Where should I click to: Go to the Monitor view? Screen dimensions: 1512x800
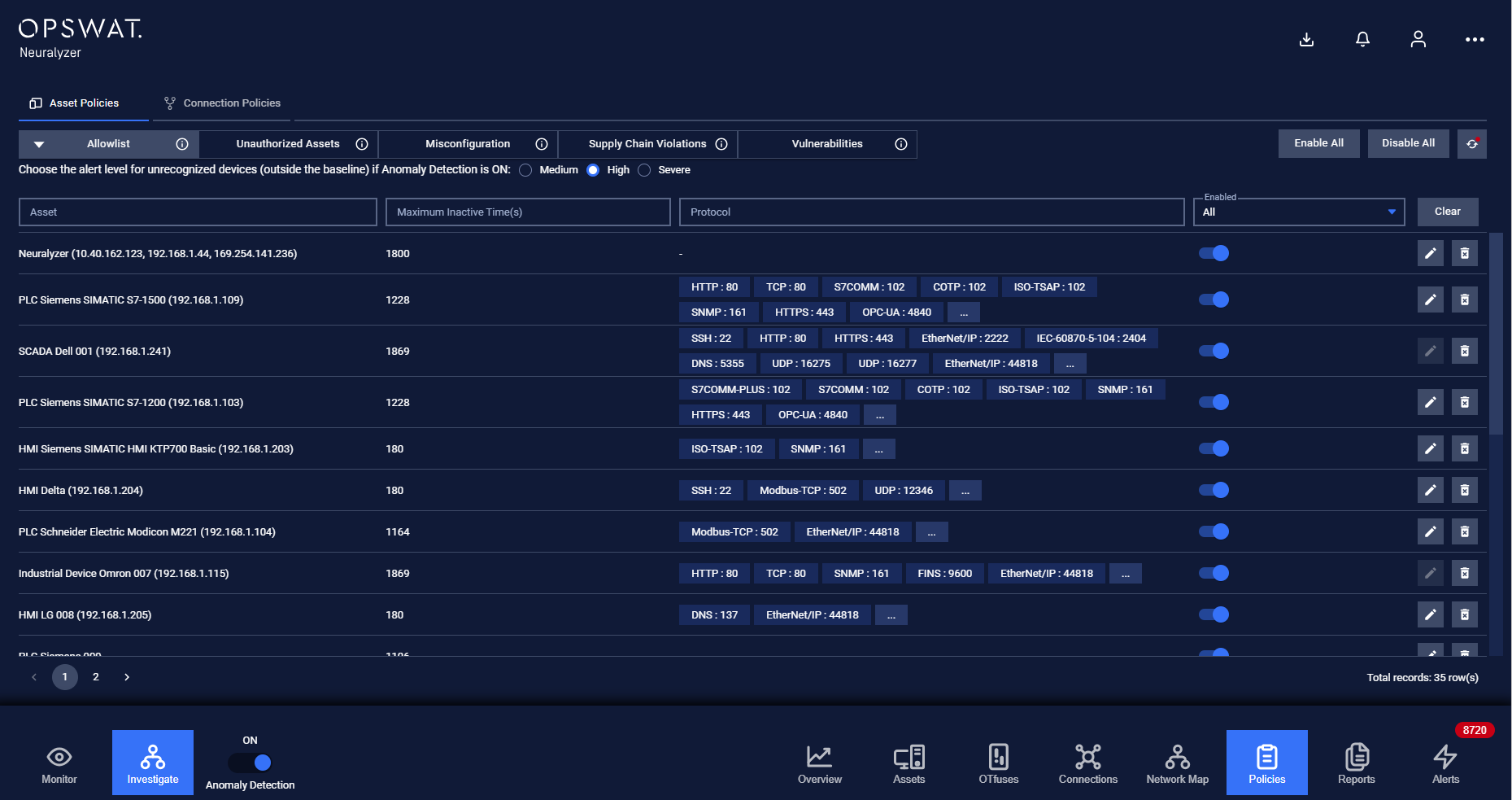tap(59, 763)
